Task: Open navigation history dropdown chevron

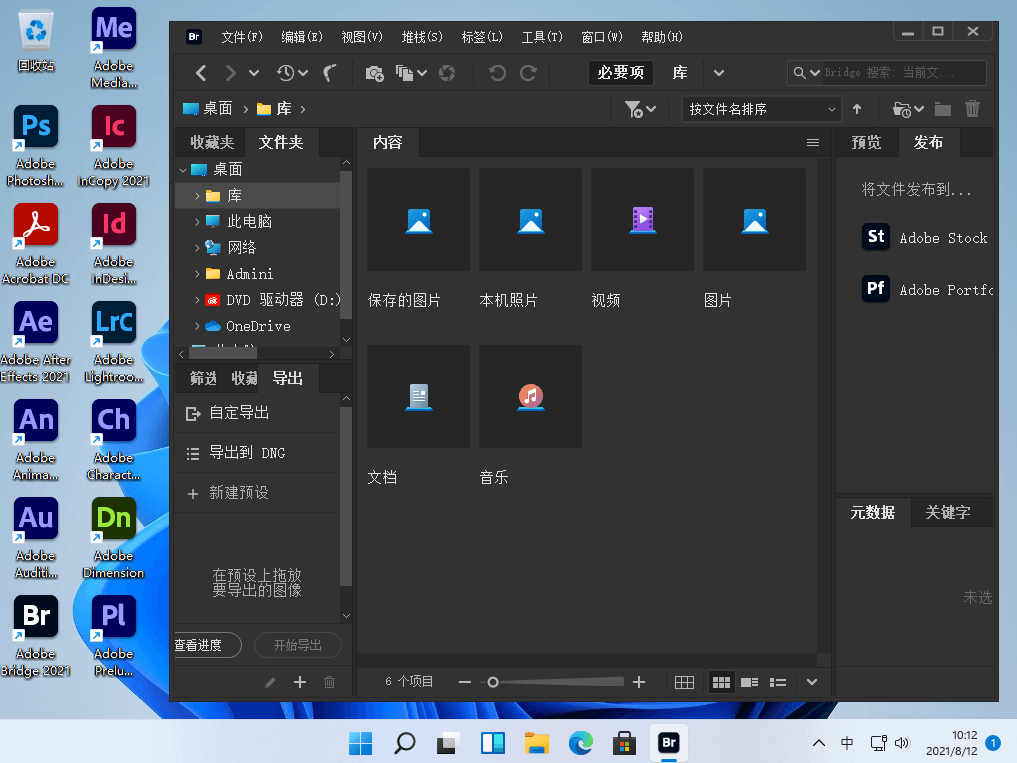Action: pos(254,73)
